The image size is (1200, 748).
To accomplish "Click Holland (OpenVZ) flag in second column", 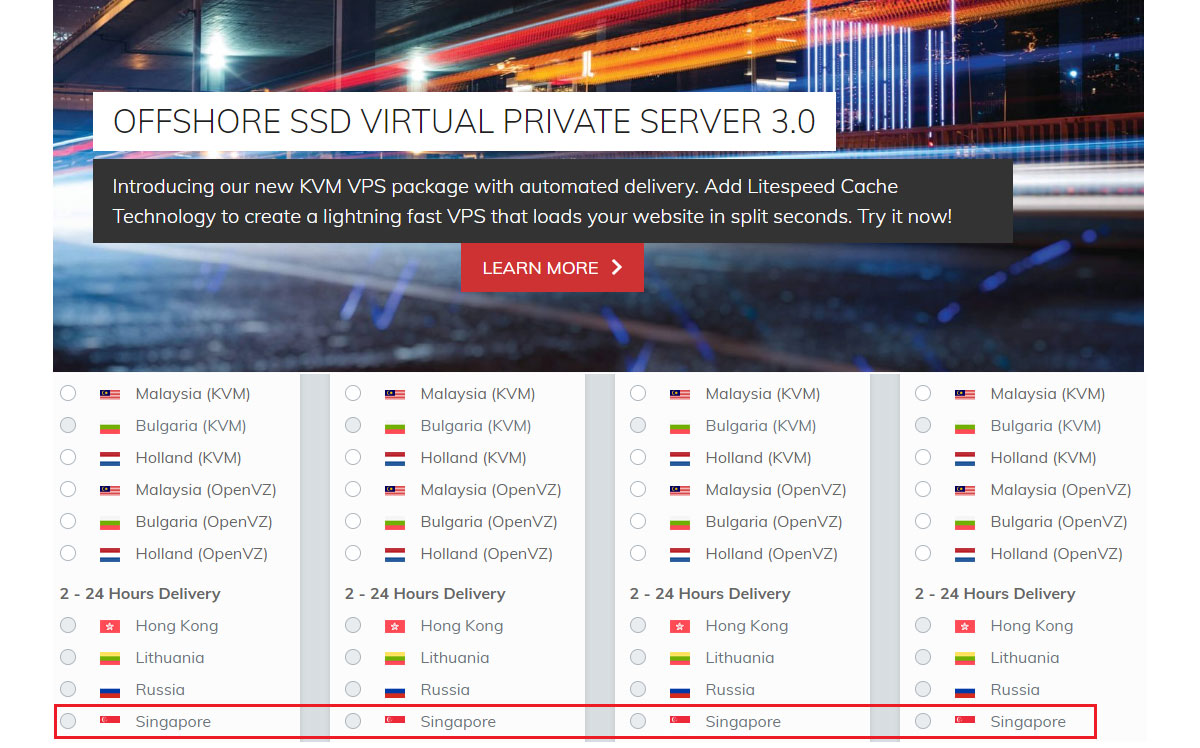I will [395, 555].
